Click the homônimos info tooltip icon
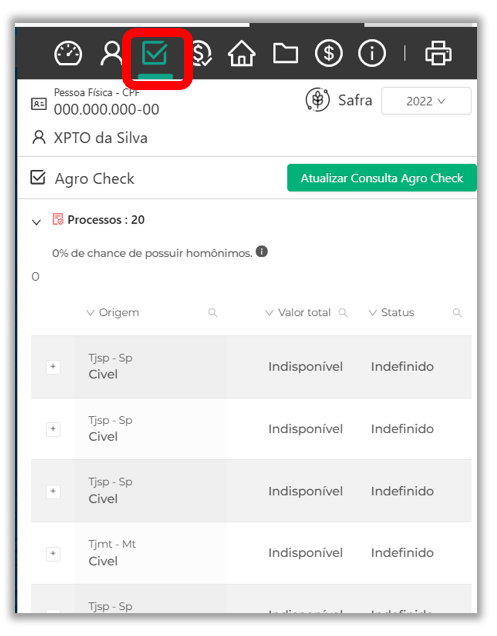Image resolution: width=497 pixels, height=636 pixels. (262, 251)
